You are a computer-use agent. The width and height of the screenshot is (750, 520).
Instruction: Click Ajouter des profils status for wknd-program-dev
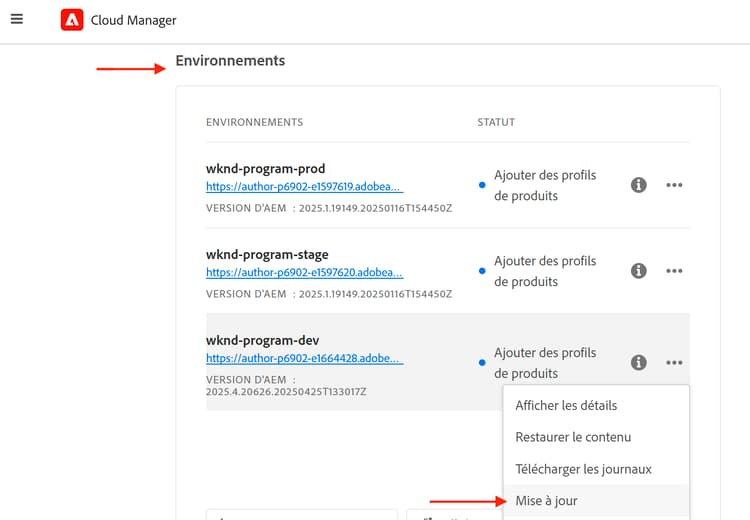[545, 363]
